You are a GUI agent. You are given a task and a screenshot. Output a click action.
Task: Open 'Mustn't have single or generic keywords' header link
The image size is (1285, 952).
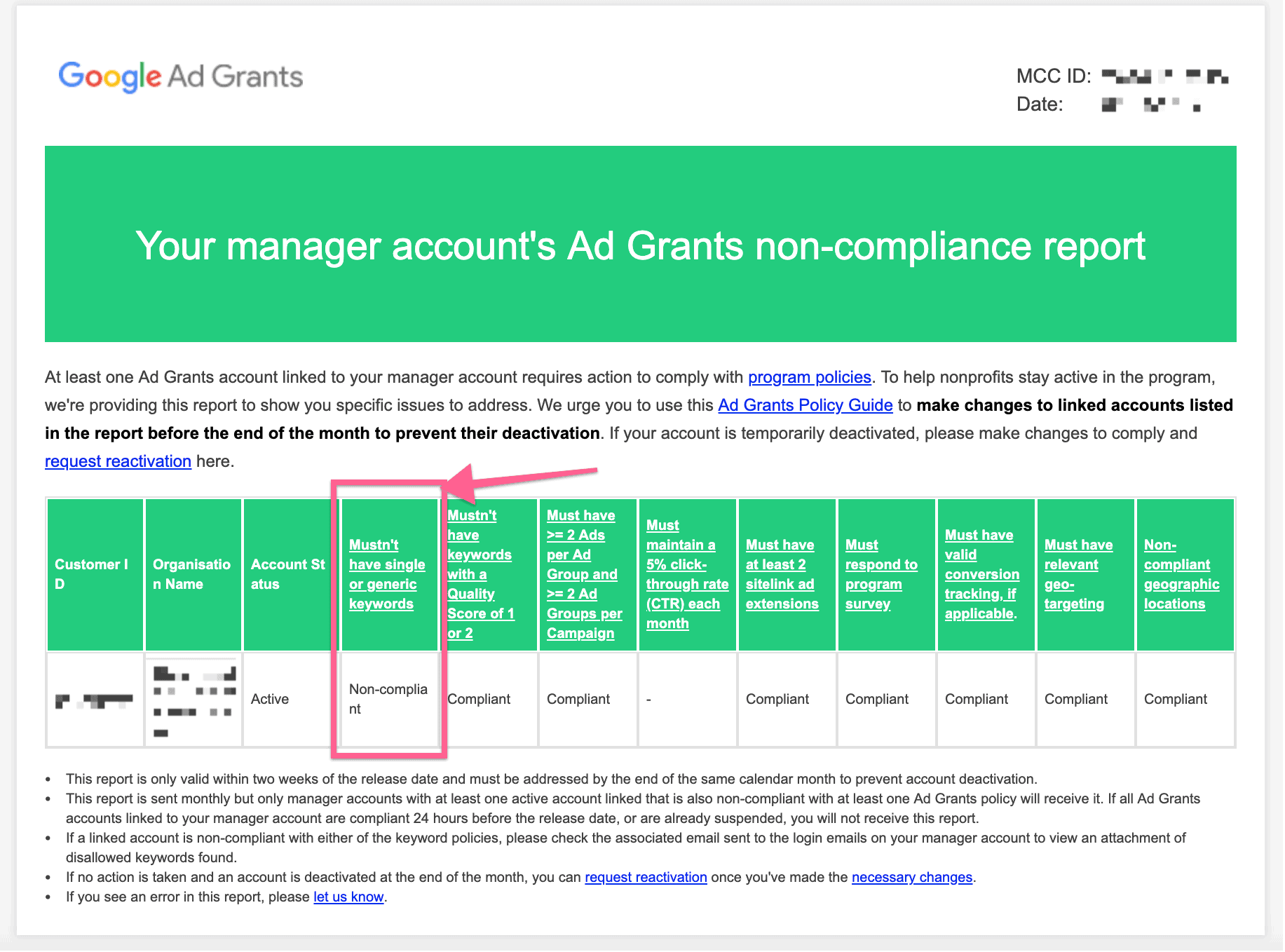pyautogui.click(x=386, y=574)
